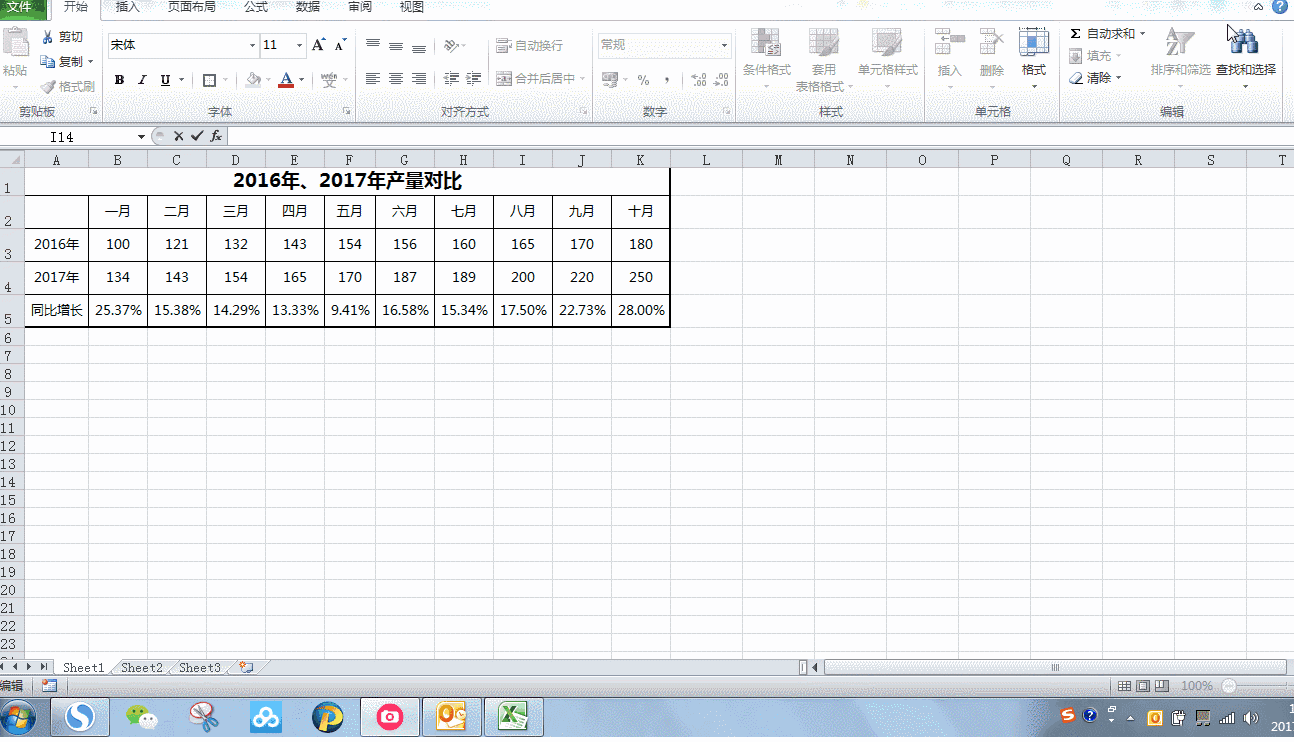This screenshot has width=1294, height=742.
Task: Click the Accounting Number Format currency icon
Action: [609, 80]
